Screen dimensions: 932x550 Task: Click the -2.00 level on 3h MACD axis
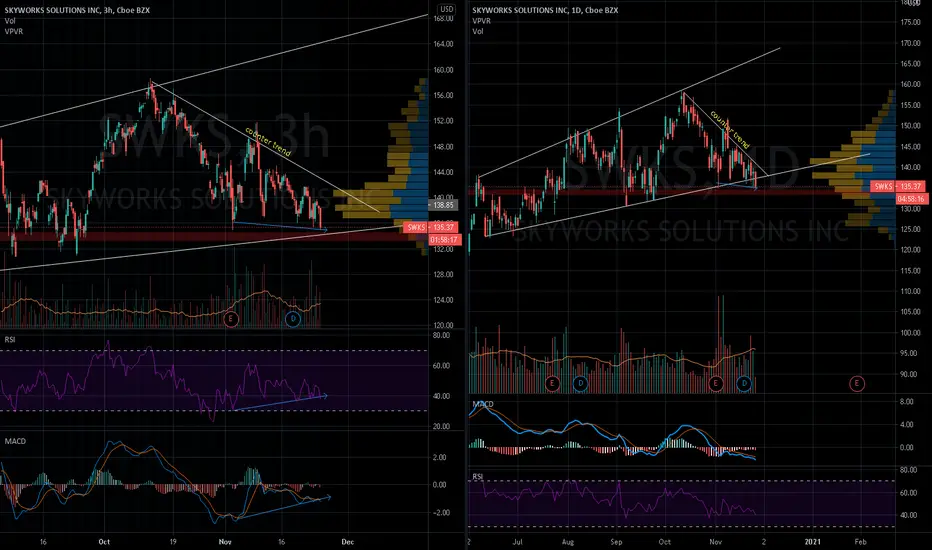tap(439, 513)
